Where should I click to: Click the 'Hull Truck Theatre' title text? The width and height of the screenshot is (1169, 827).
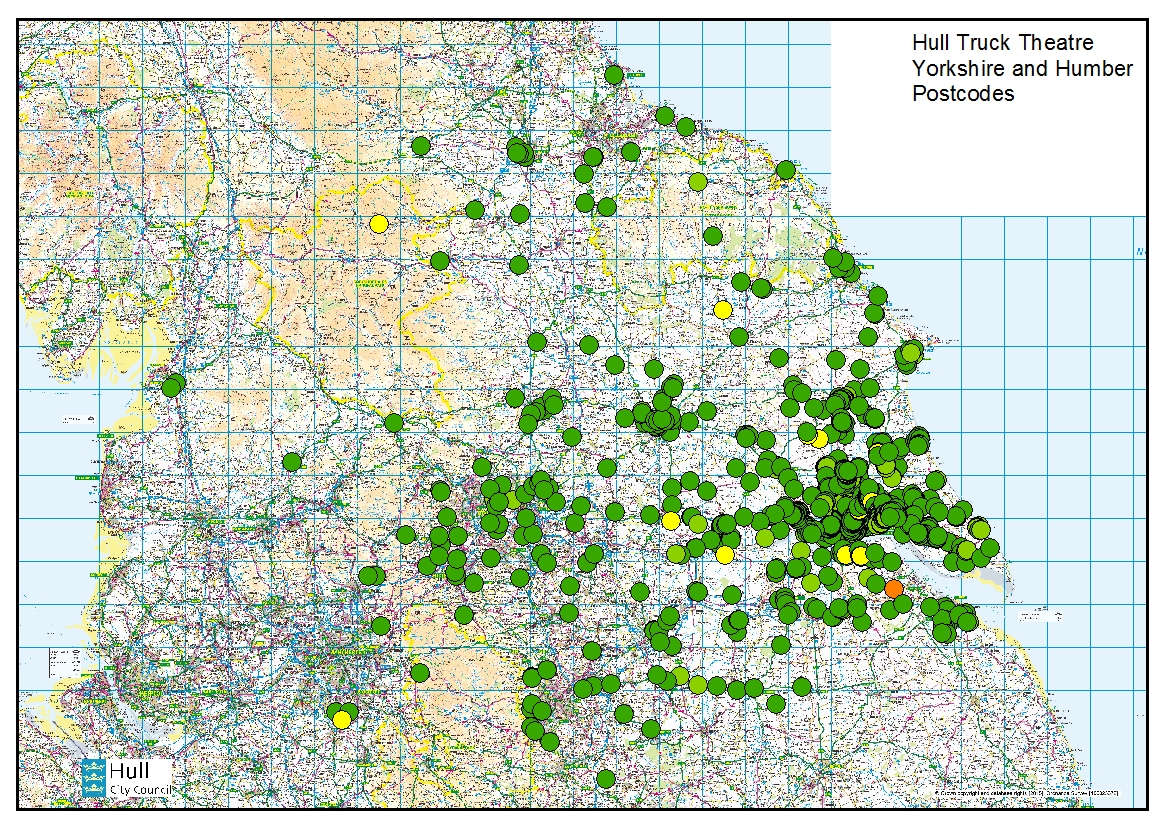pyautogui.click(x=1002, y=44)
